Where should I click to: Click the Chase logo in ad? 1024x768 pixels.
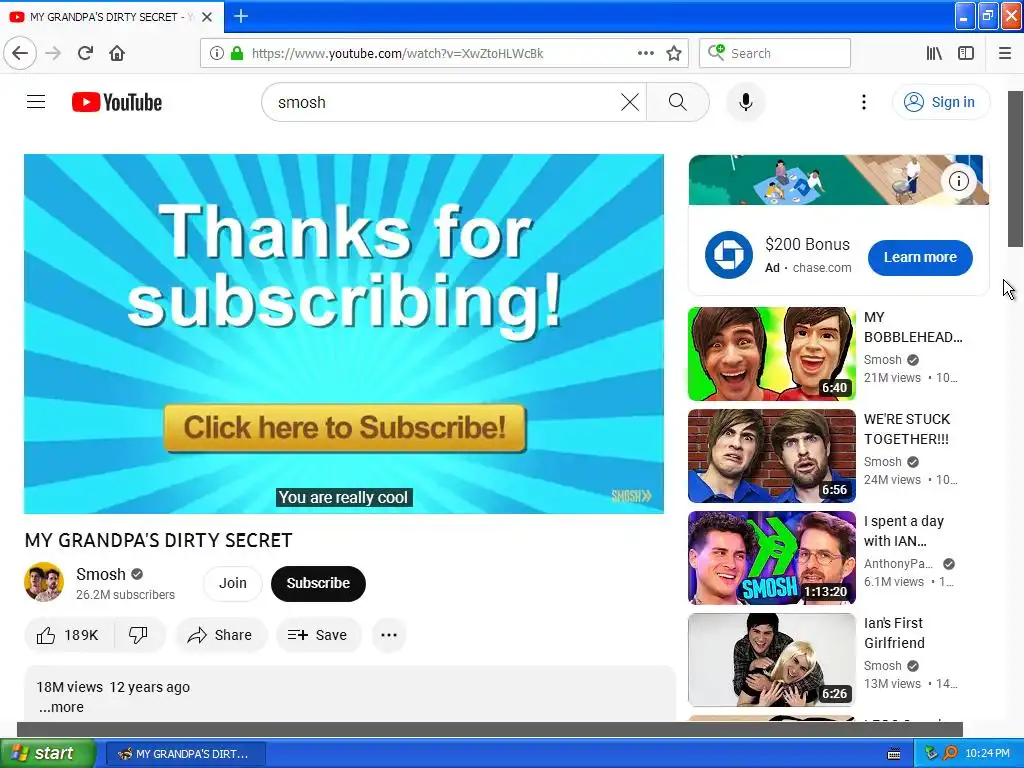[728, 255]
